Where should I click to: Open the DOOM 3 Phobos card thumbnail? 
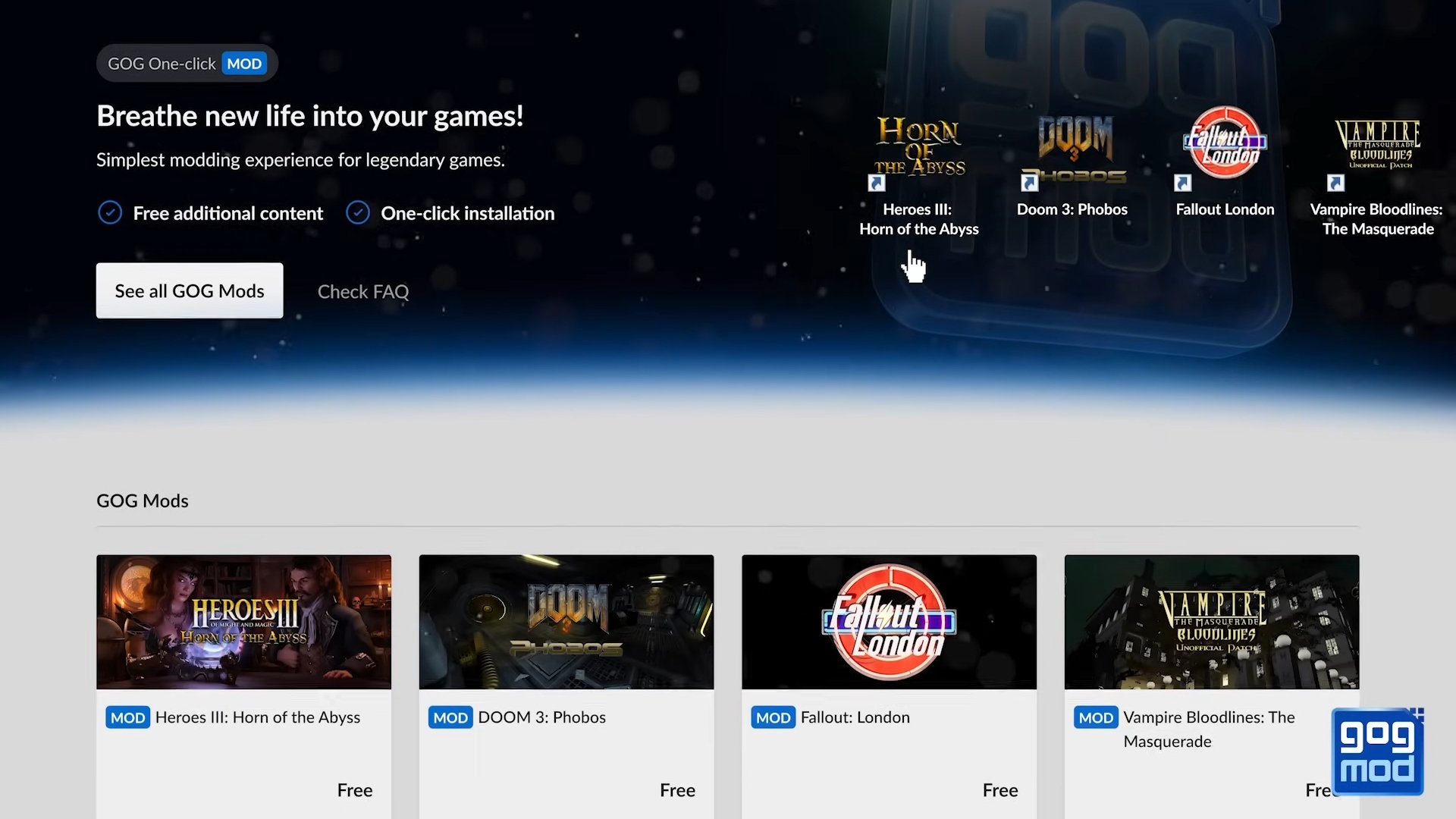[566, 622]
